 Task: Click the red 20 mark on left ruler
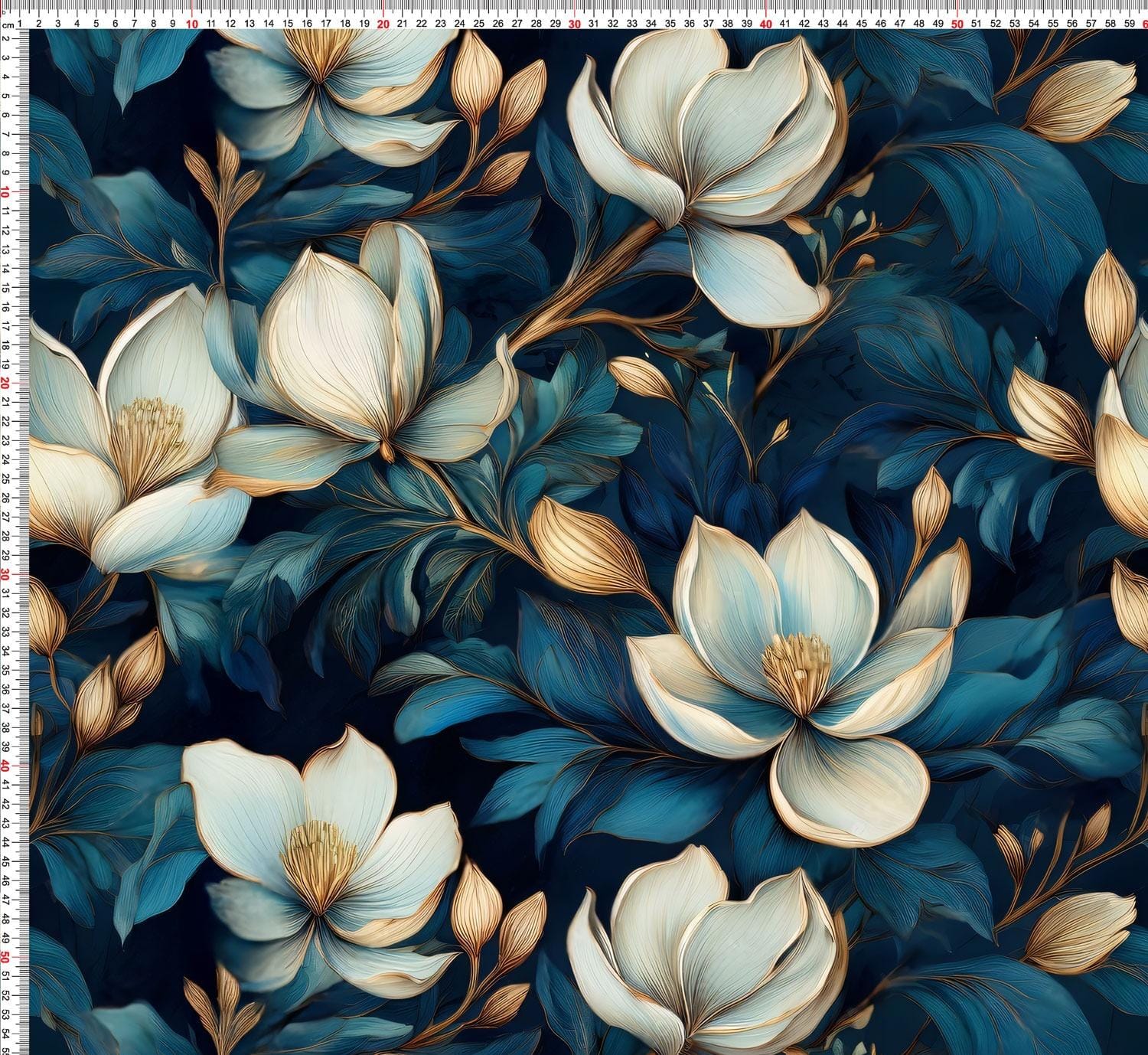pyautogui.click(x=6, y=383)
